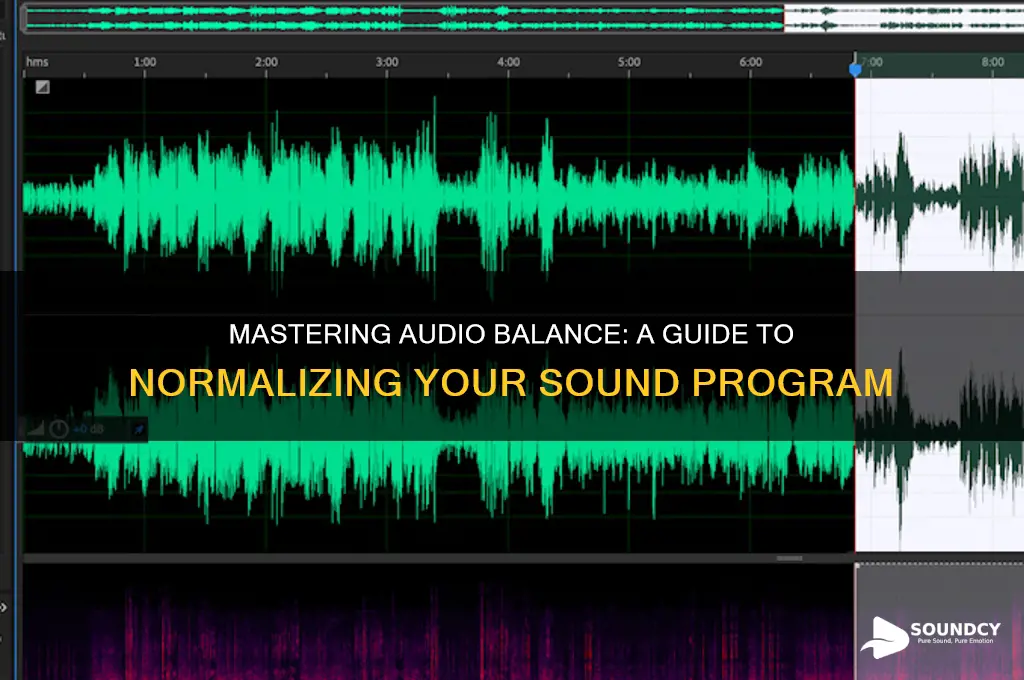The height and width of the screenshot is (680, 1024).
Task: Click the small square icon atop the waveform
Action: [42, 87]
